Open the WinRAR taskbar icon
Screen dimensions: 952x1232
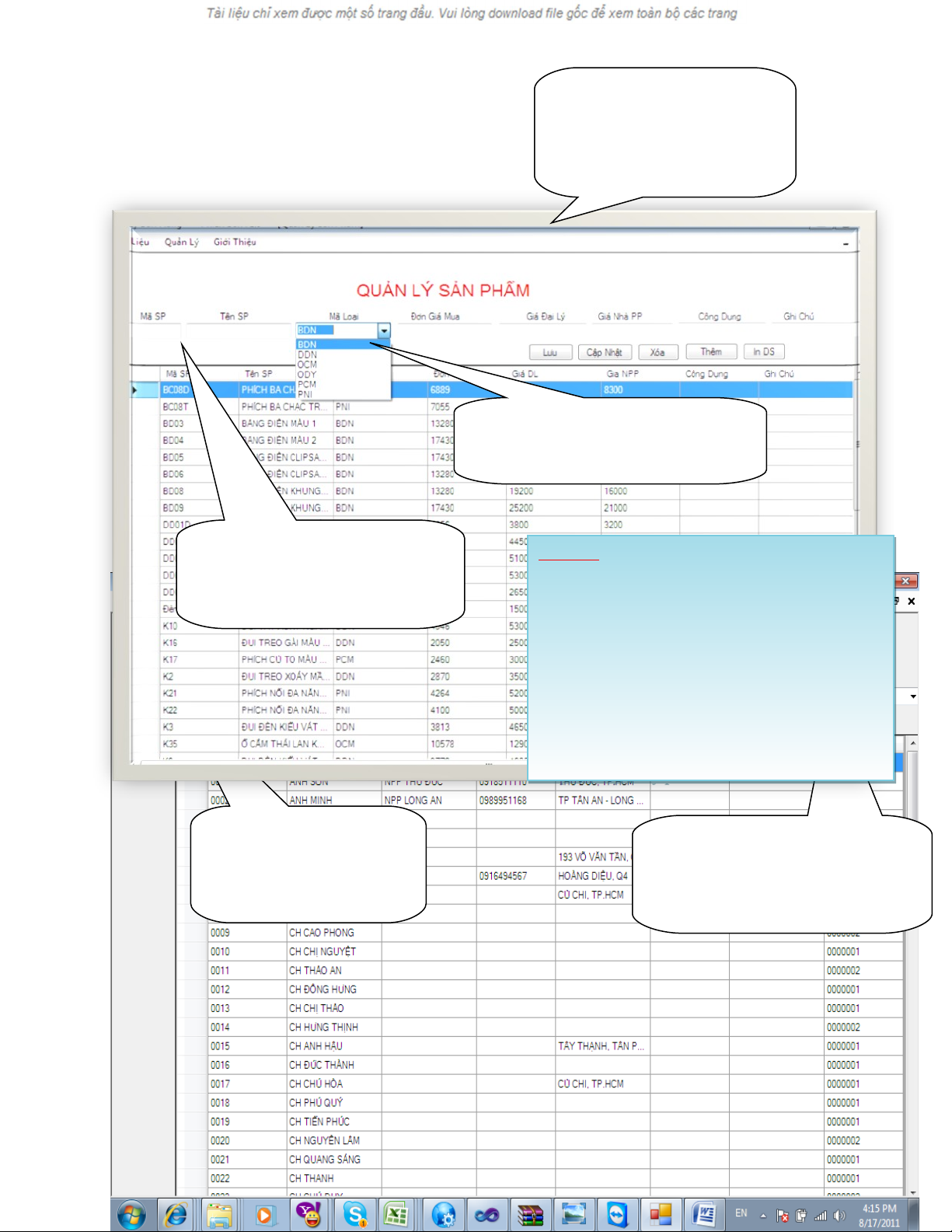pyautogui.click(x=531, y=1214)
